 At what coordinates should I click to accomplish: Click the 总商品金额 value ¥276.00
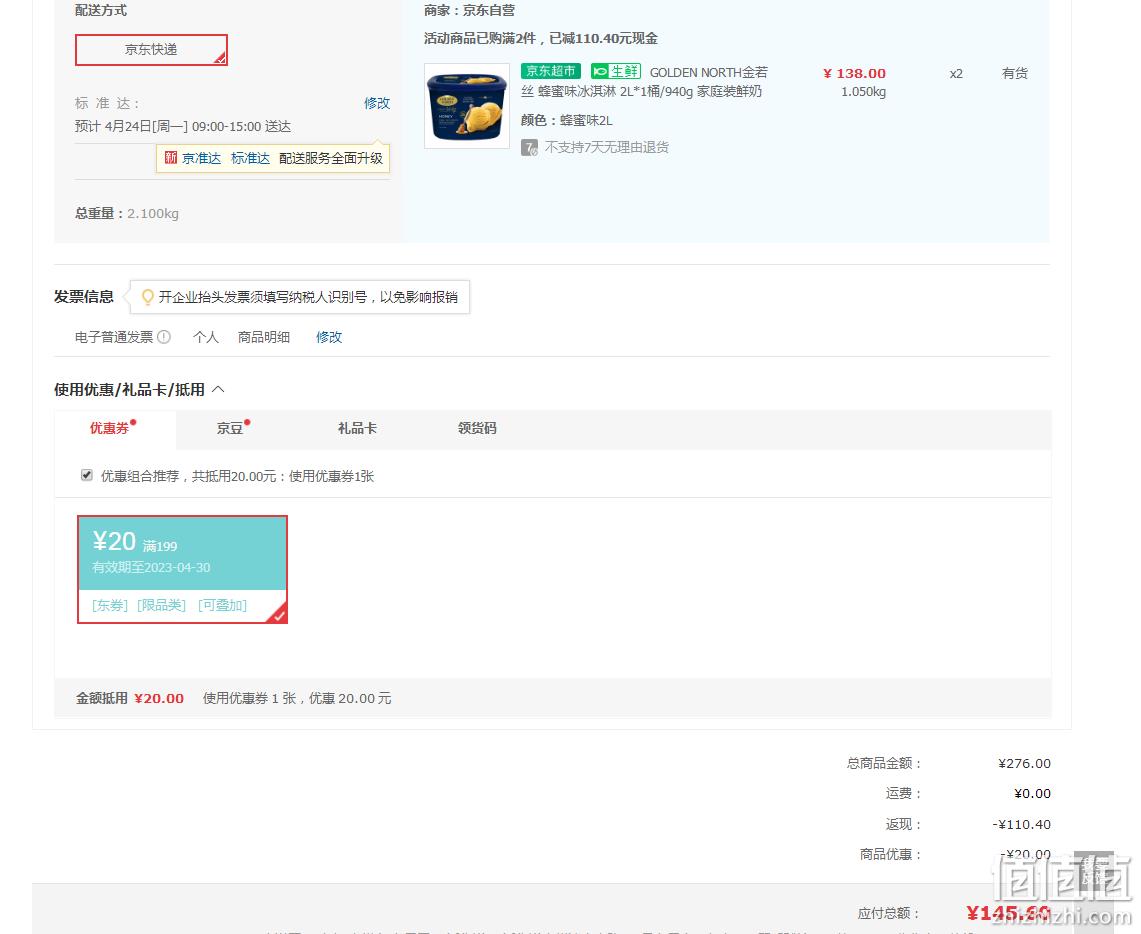[x=1025, y=763]
